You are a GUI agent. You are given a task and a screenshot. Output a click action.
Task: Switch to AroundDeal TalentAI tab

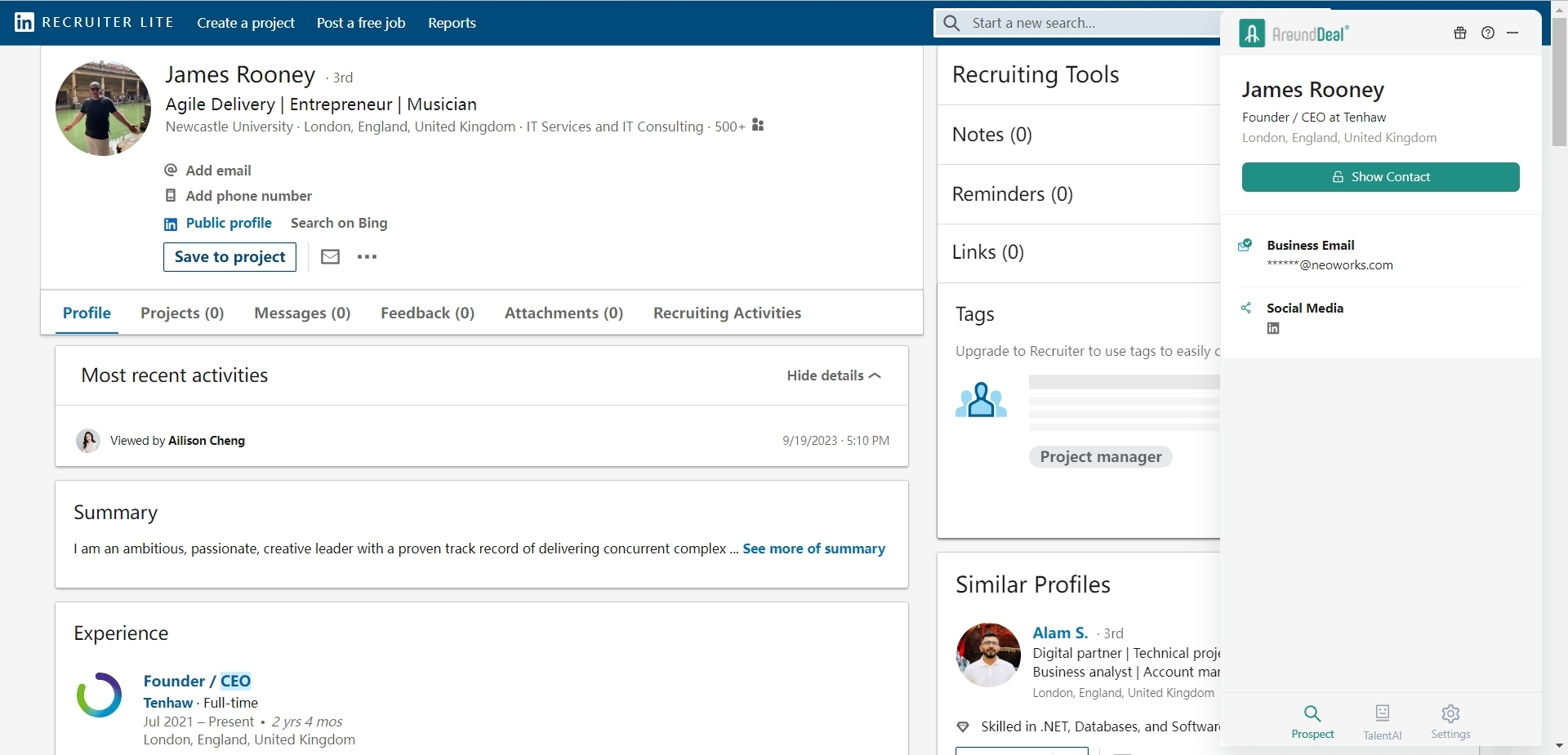pos(1382,722)
